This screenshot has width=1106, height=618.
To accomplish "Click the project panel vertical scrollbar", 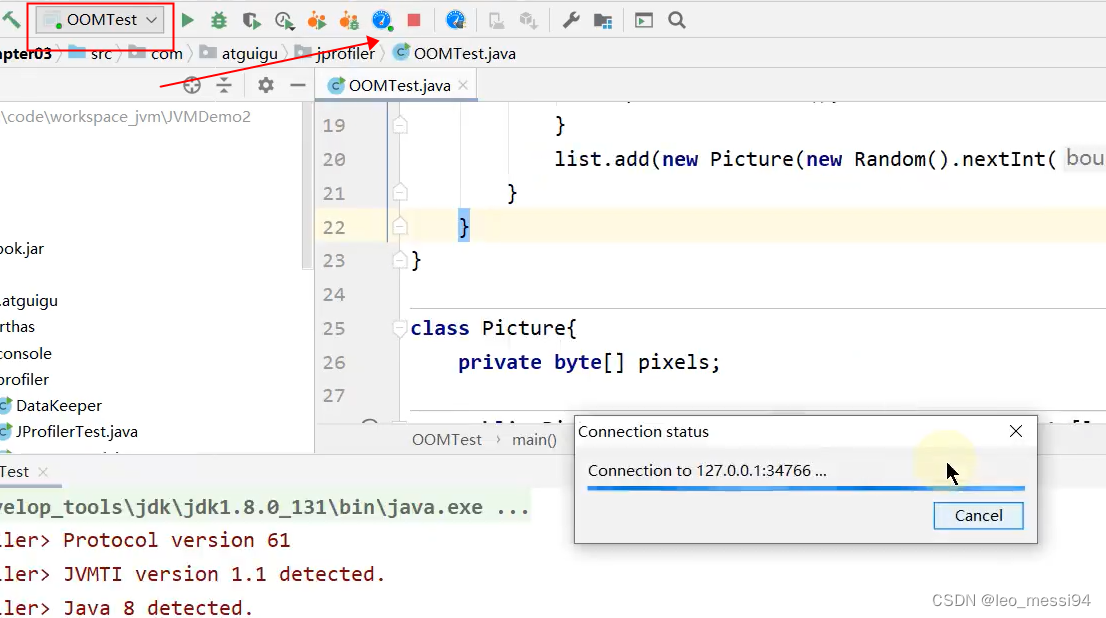I will click(307, 186).
